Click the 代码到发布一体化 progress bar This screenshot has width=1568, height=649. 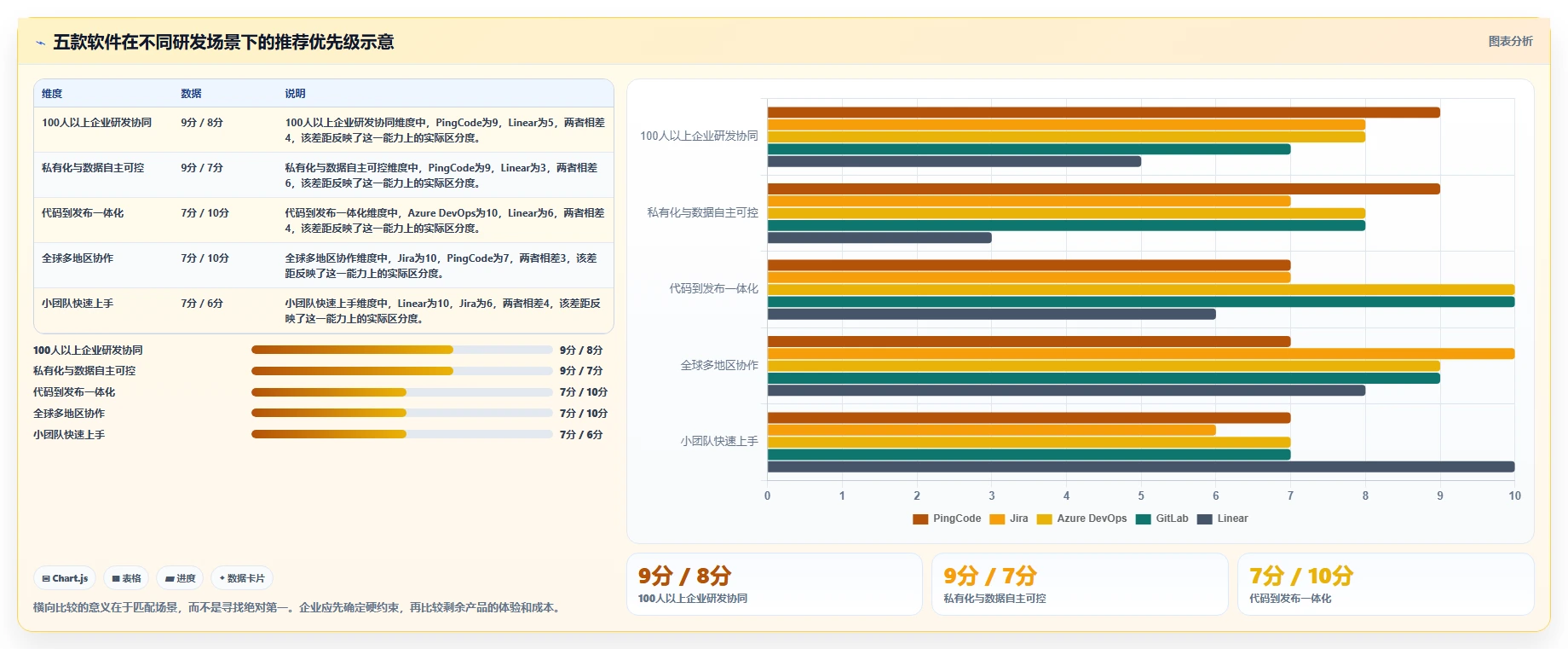(402, 392)
